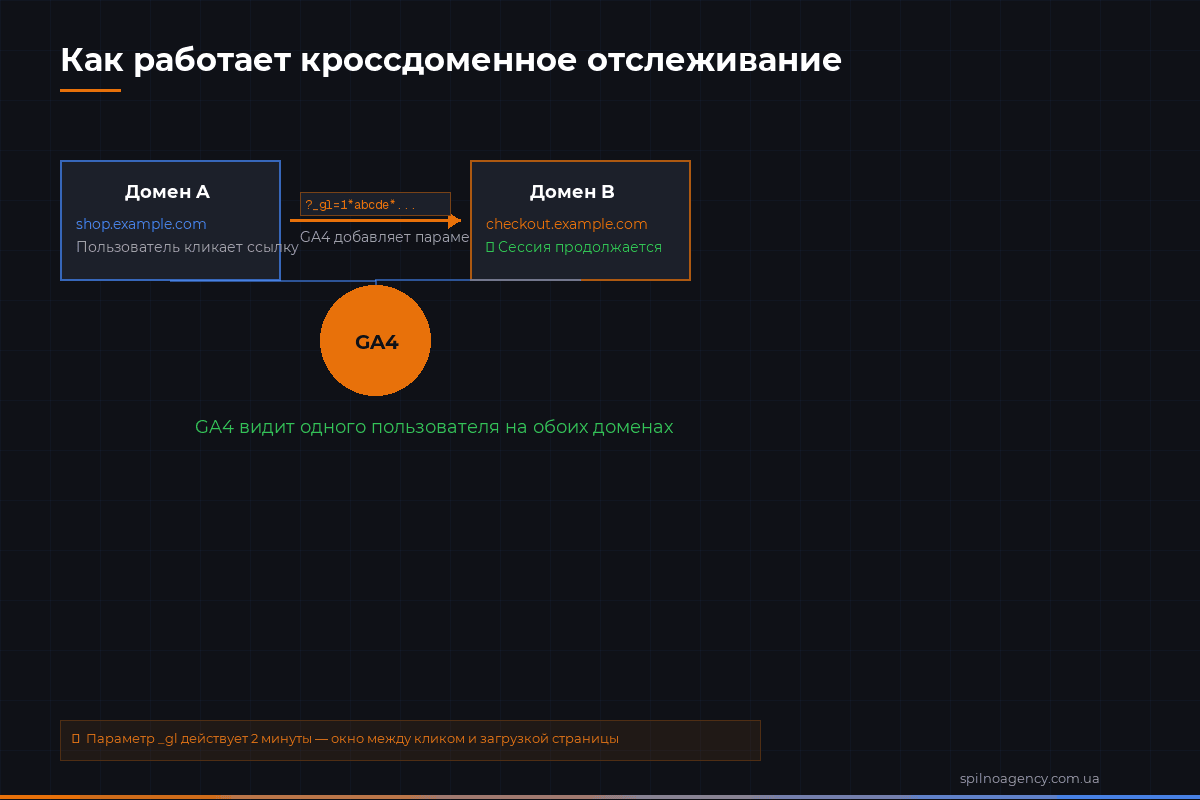Image resolution: width=1200 pixels, height=800 pixels.
Task: Click "Пользователь кликает ссылку" text
Action: tap(187, 247)
